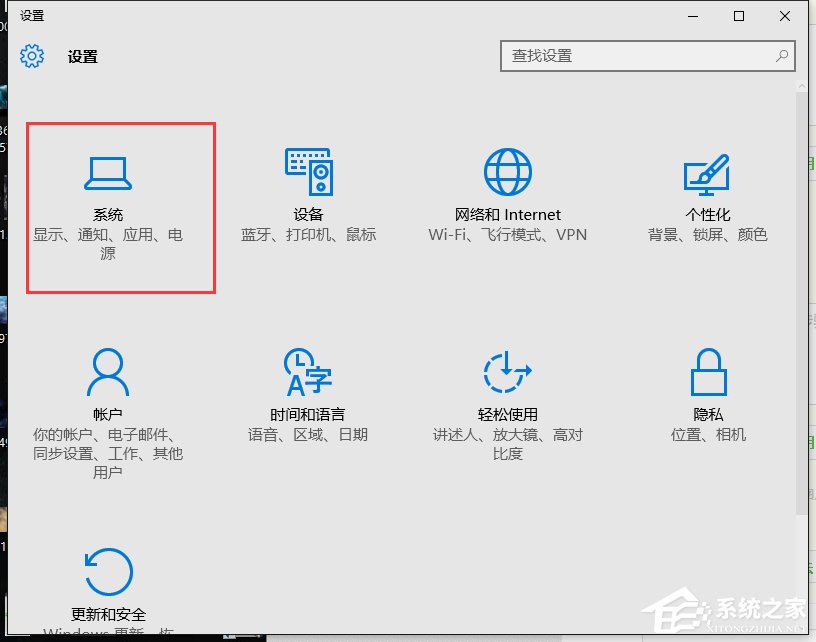Click the globe icon on 网络和 Internet tile
This screenshot has width=816, height=642.
point(507,170)
